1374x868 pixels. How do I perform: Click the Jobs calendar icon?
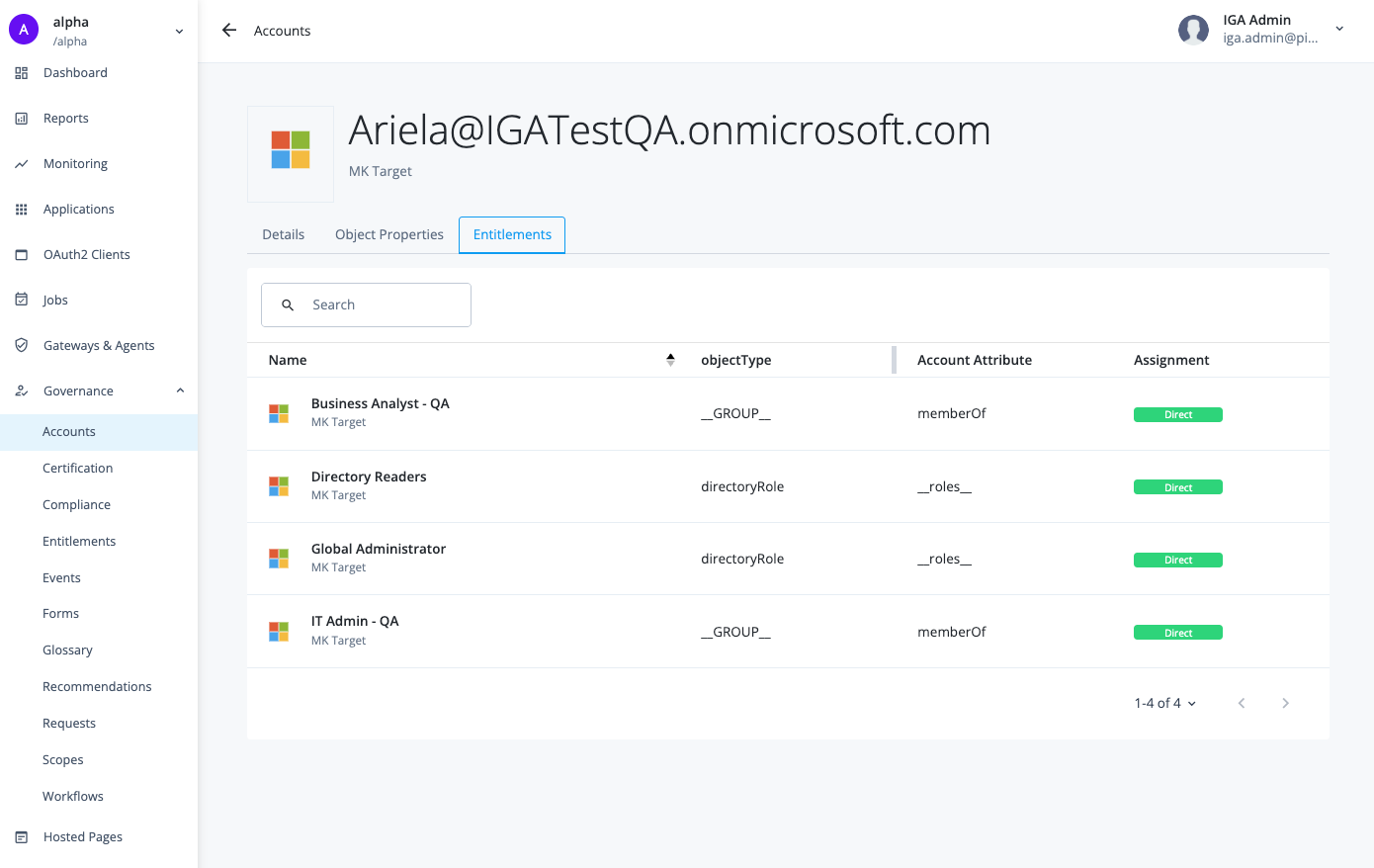coord(22,300)
